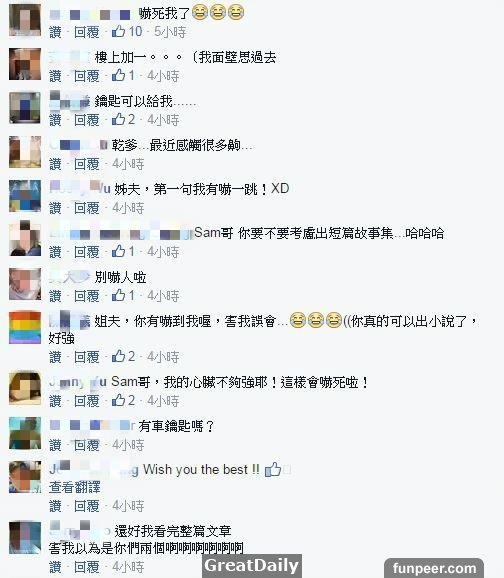Screen dimensions: 504x578
Task: Click thumbs-up icon on 鑰匙可以給我 comment
Action: 118,119
